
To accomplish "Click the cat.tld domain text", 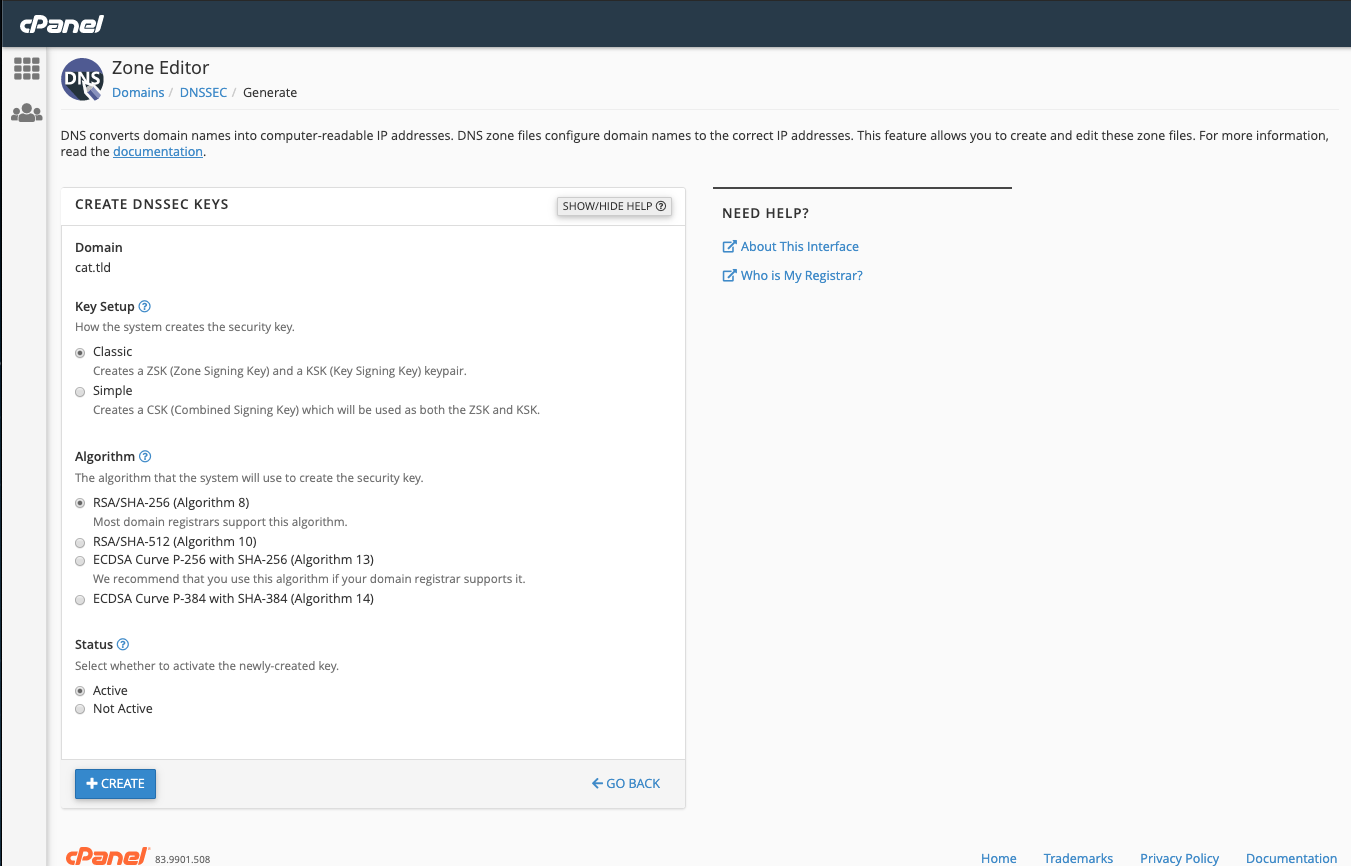I will pos(93,267).
